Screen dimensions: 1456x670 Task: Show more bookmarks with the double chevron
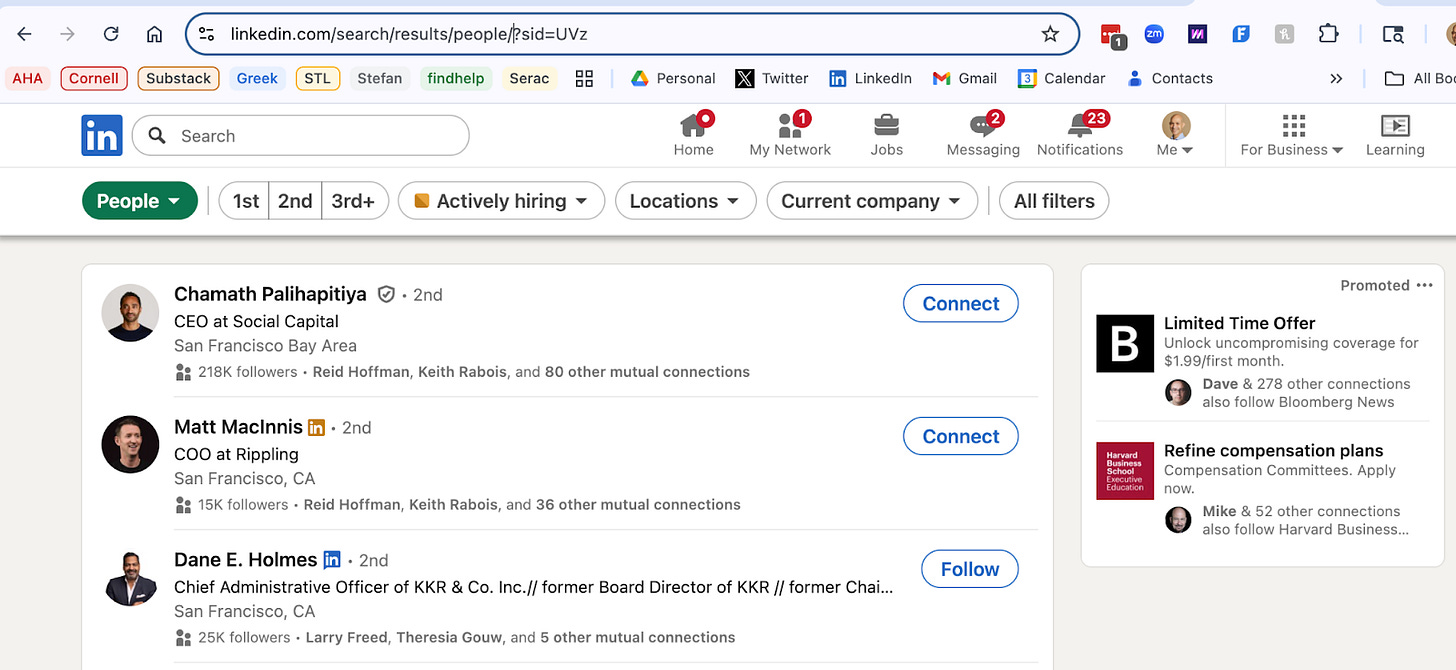(1336, 78)
